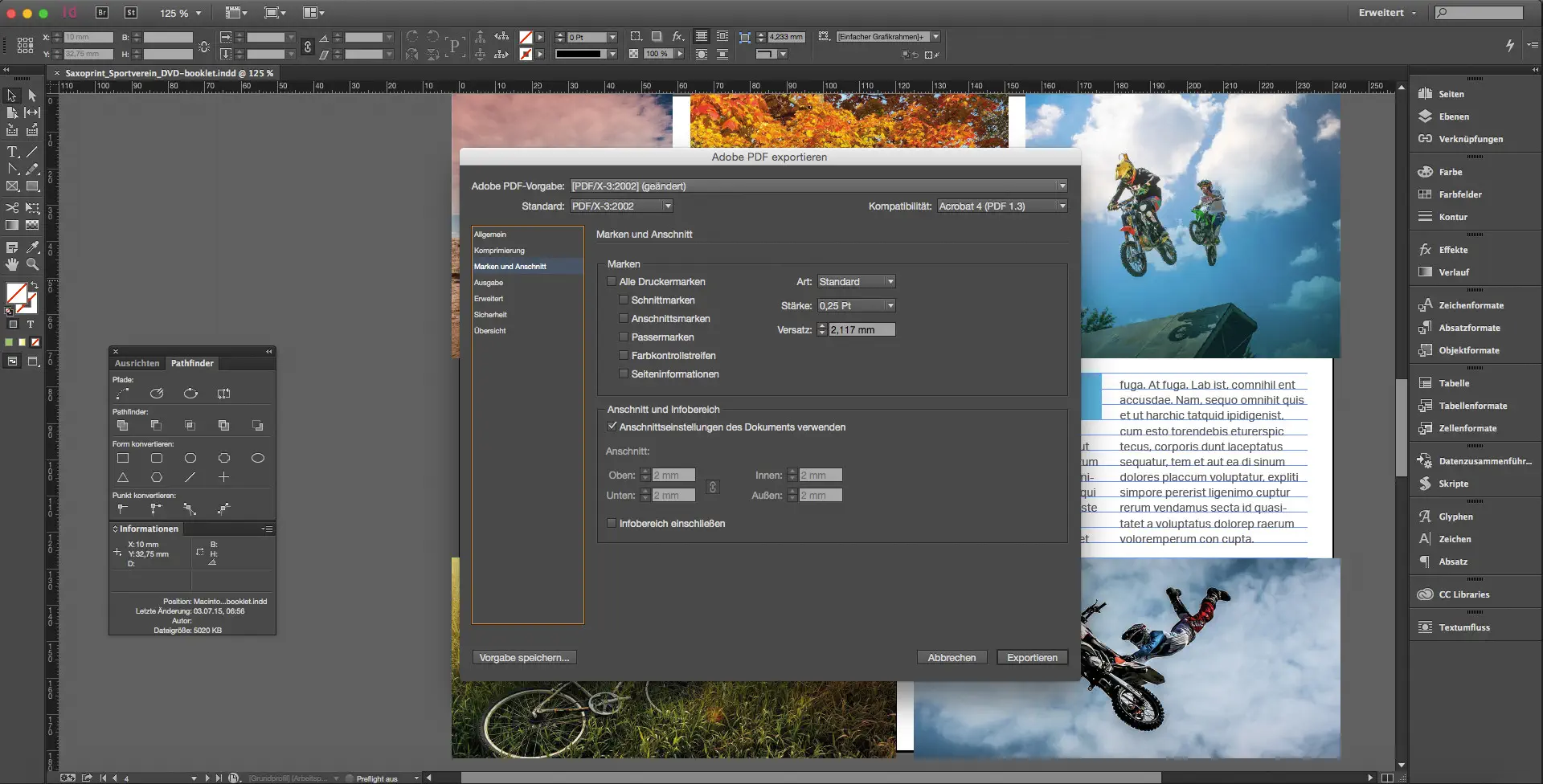Enable the Alle Druckermarken checkbox

[612, 282]
